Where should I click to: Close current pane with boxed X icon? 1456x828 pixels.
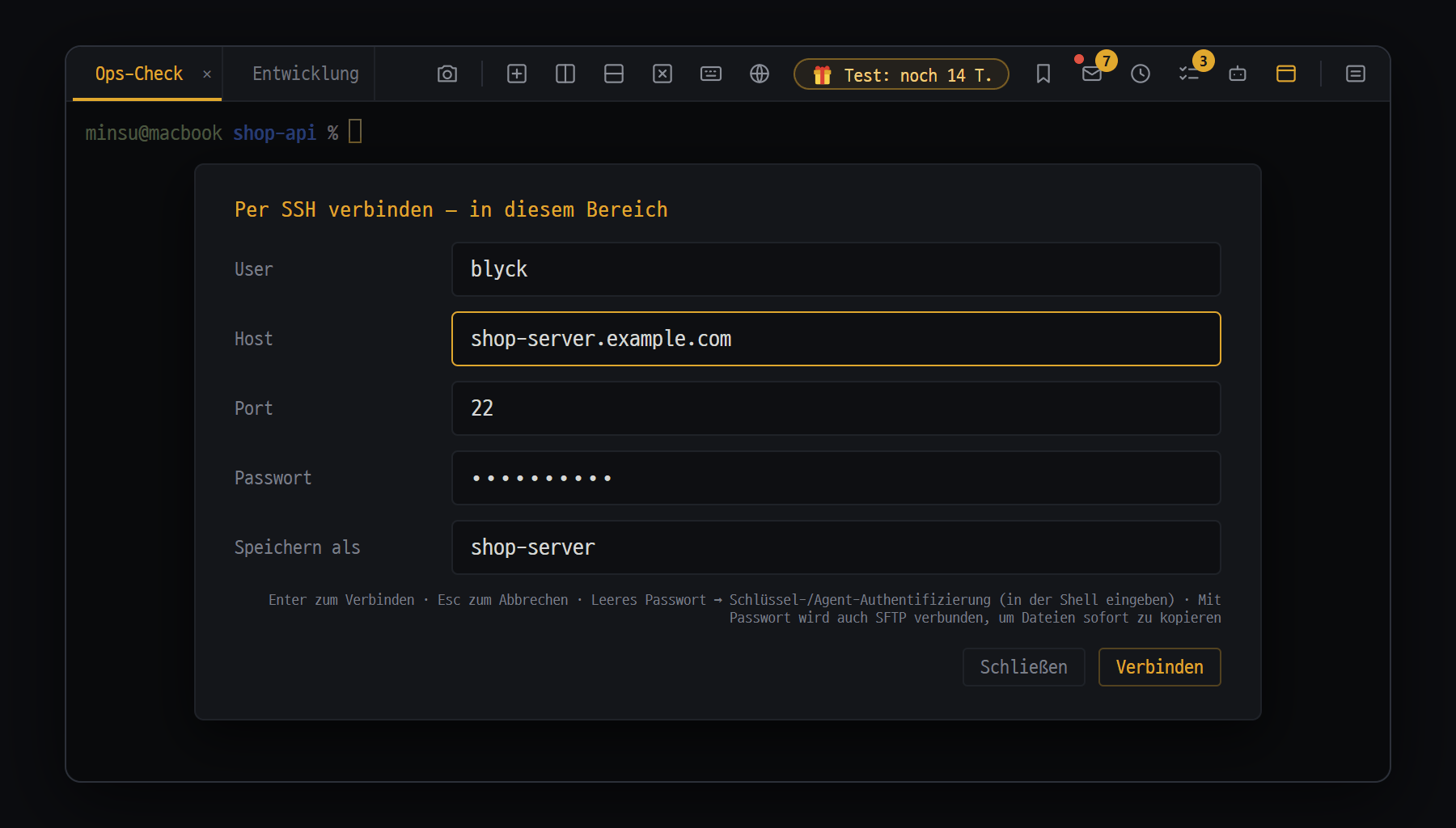pos(662,74)
